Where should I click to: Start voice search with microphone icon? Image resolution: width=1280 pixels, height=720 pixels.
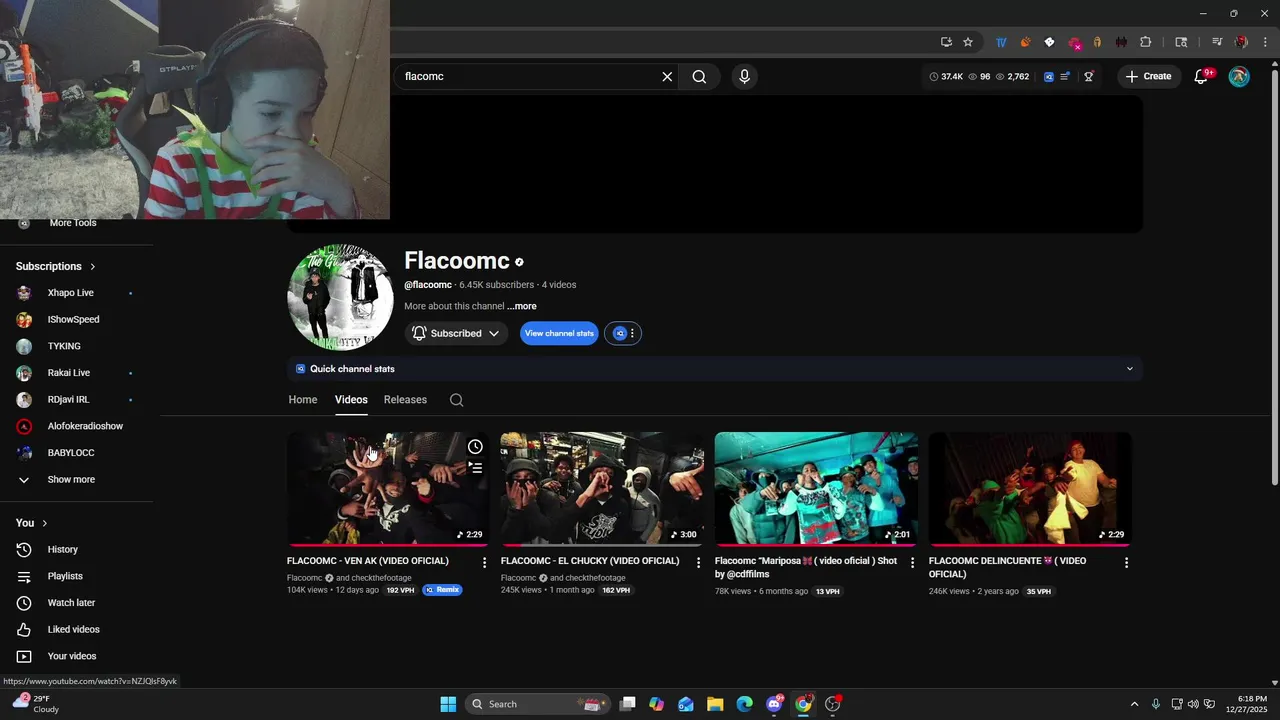[744, 76]
